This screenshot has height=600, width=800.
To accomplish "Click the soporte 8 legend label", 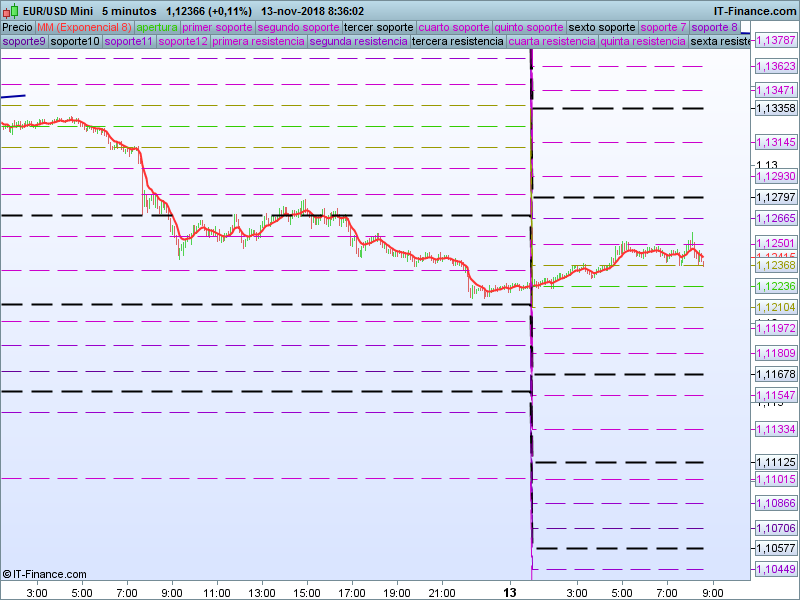I will point(714,27).
